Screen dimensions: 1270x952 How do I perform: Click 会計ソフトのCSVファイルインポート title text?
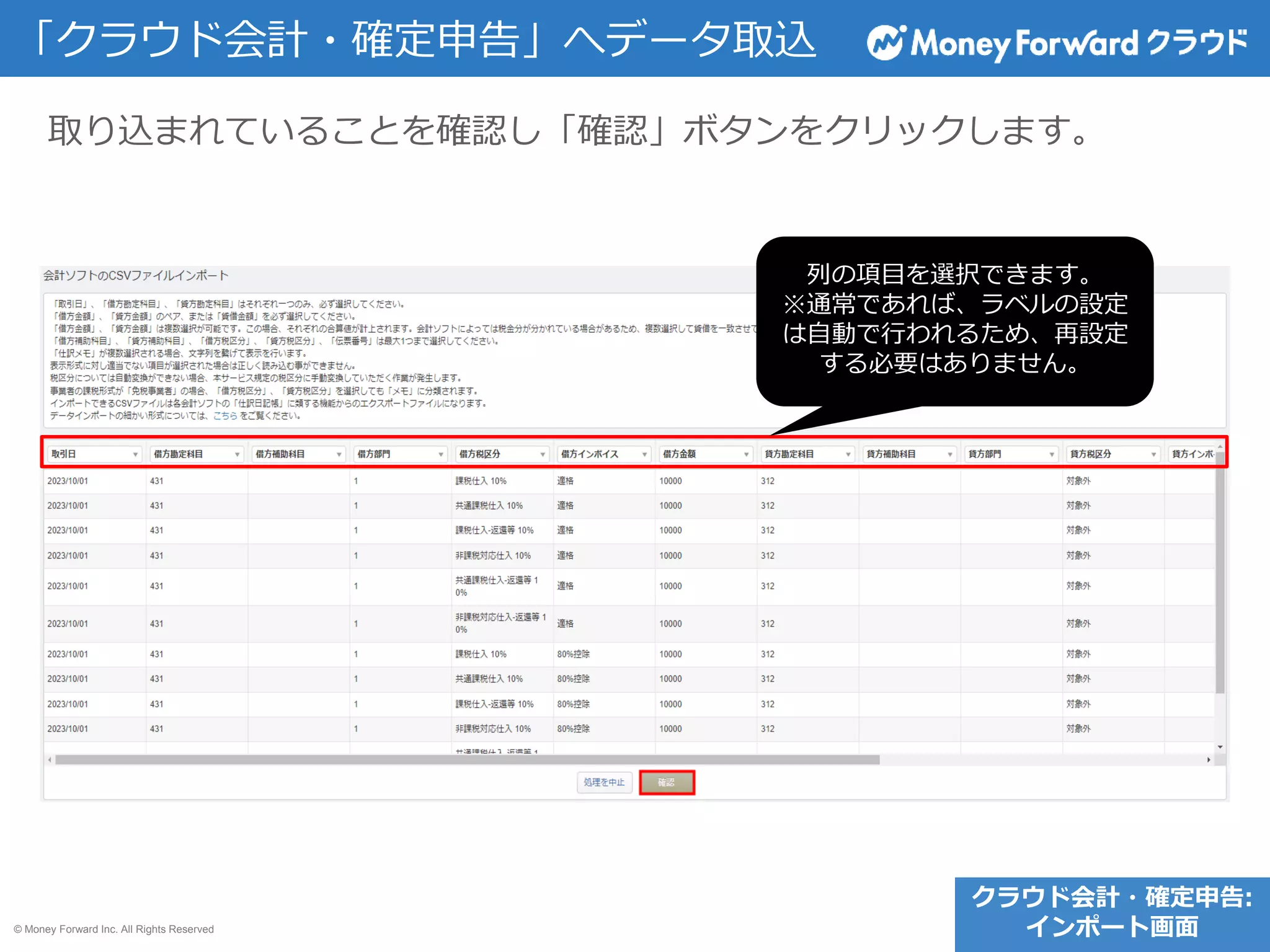136,276
